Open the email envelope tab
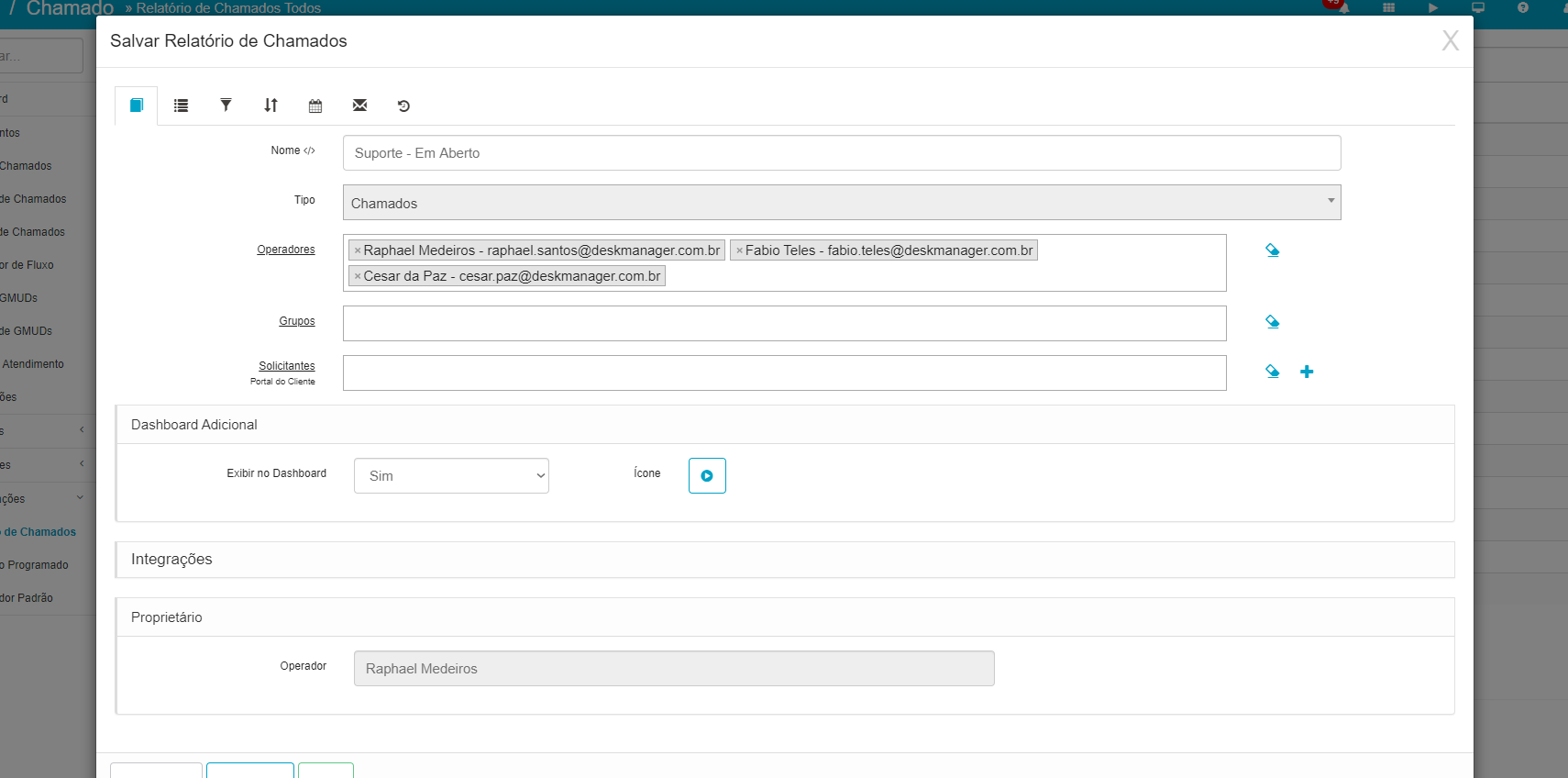 pos(359,106)
